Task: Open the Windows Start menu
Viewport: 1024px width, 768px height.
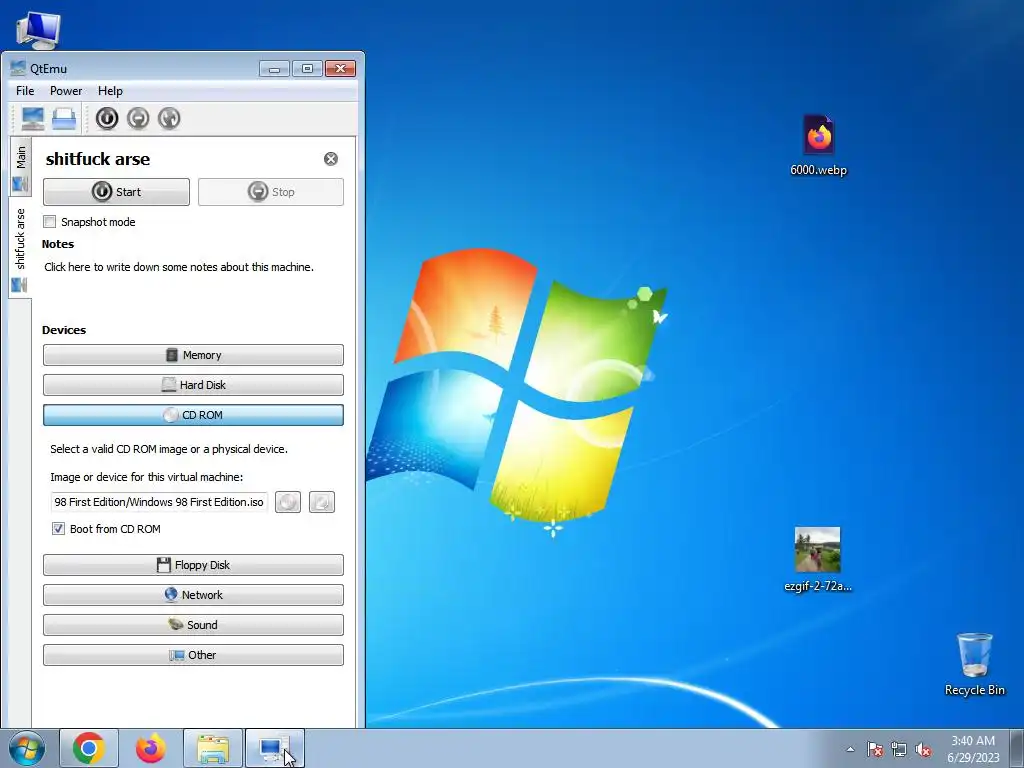Action: pyautogui.click(x=27, y=748)
